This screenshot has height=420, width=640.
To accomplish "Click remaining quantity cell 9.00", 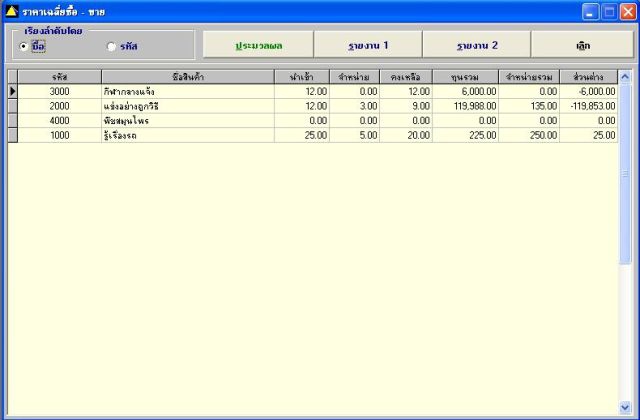I will click(406, 106).
